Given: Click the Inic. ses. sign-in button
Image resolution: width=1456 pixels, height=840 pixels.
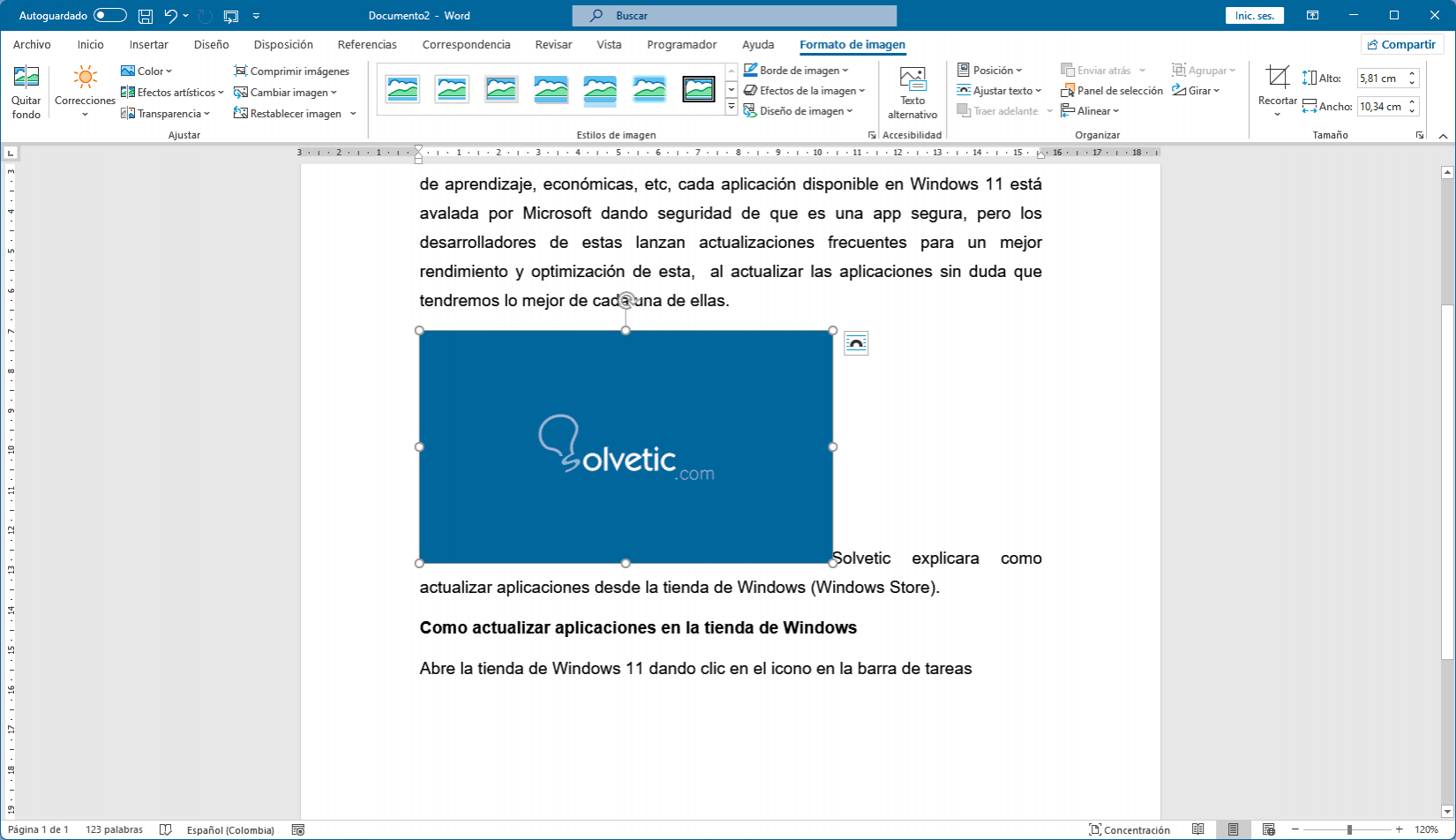Looking at the screenshot, I should pyautogui.click(x=1255, y=16).
